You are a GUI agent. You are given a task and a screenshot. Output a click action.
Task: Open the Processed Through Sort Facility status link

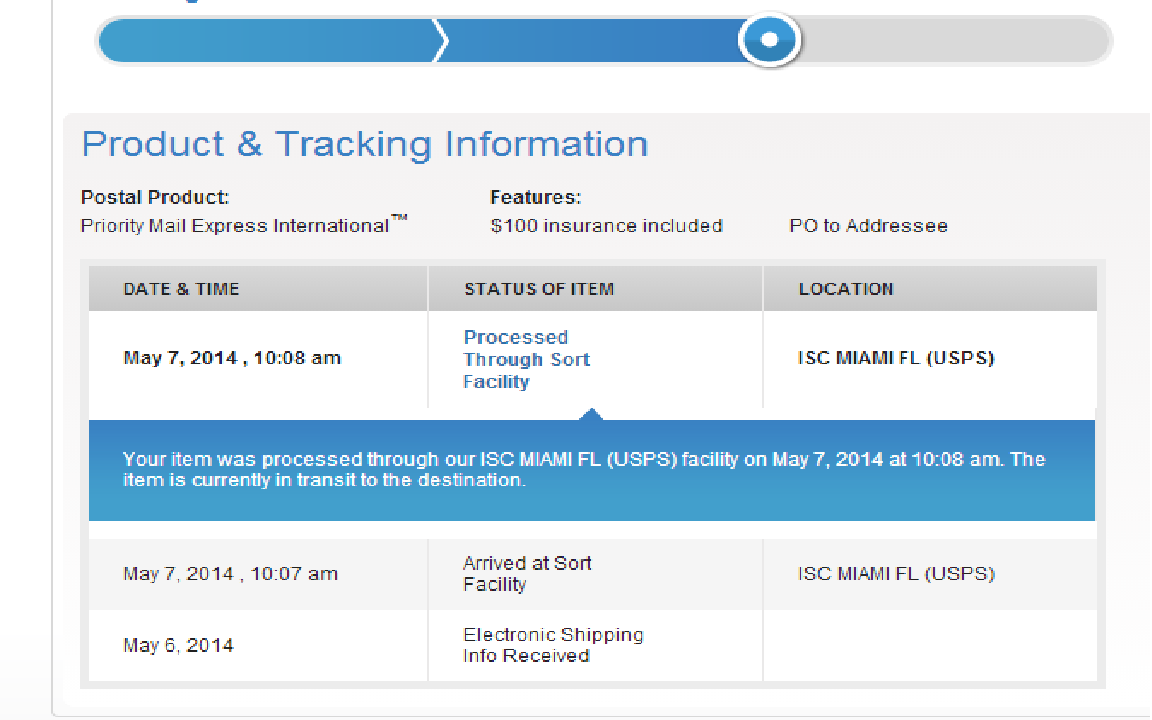(x=526, y=359)
